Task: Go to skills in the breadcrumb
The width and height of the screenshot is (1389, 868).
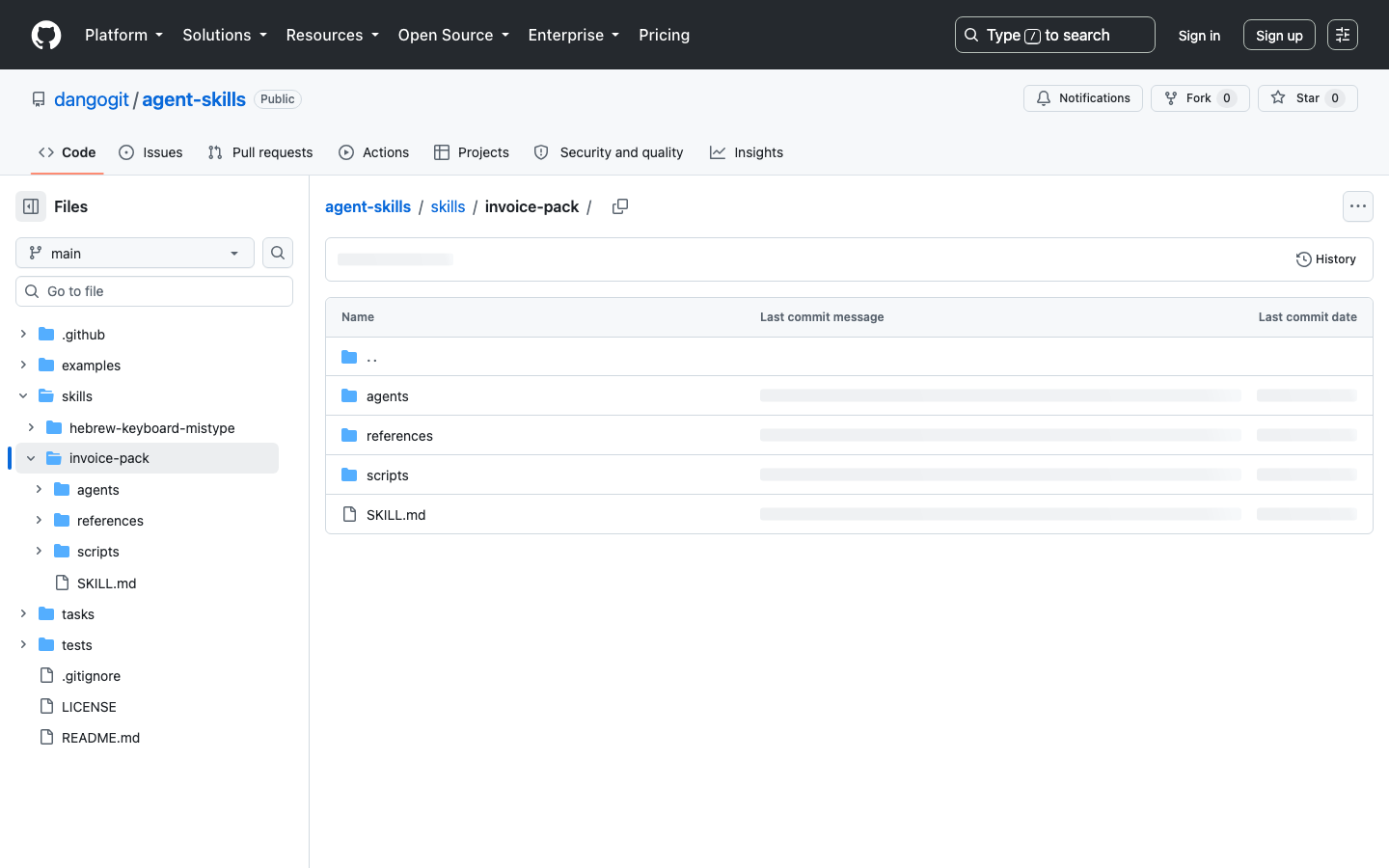Action: point(448,206)
